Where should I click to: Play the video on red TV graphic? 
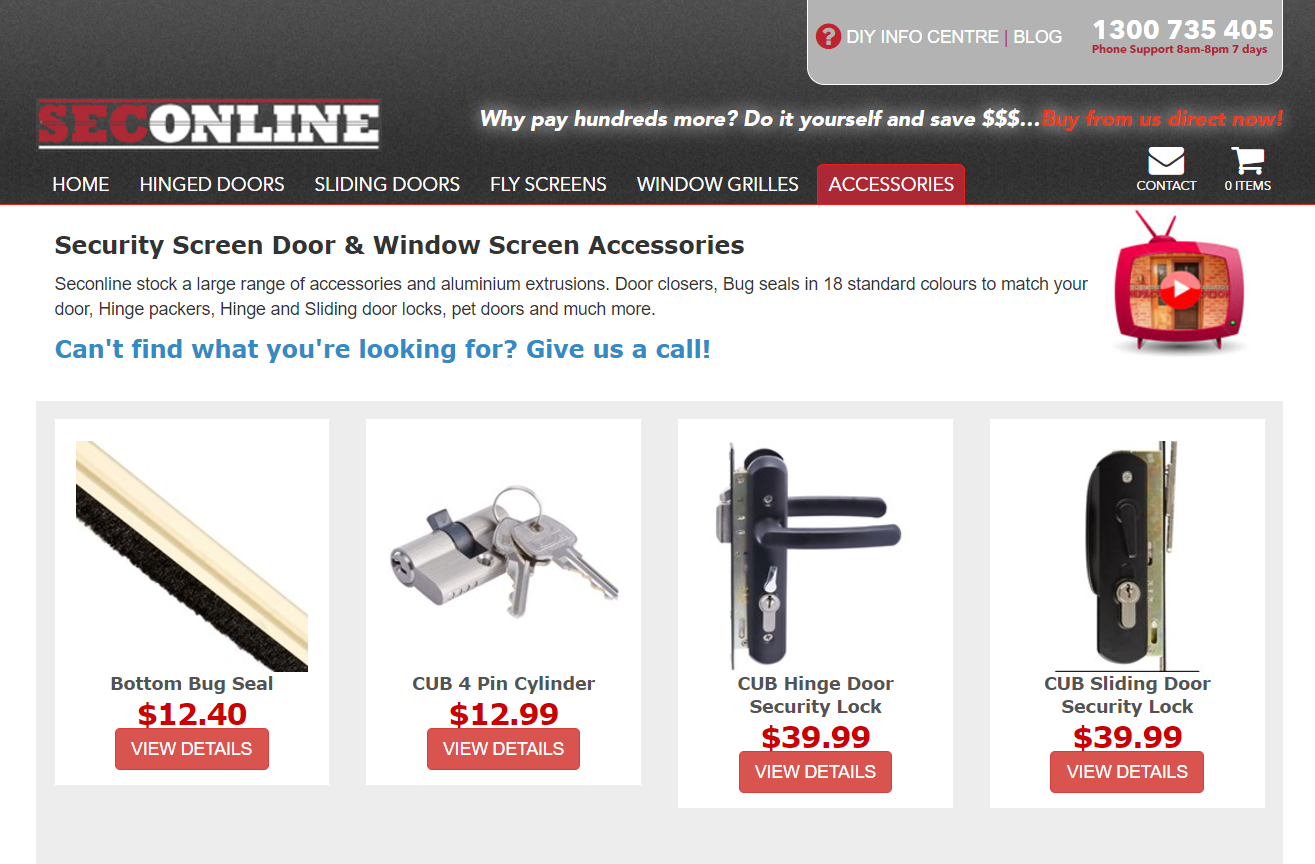pos(1181,290)
